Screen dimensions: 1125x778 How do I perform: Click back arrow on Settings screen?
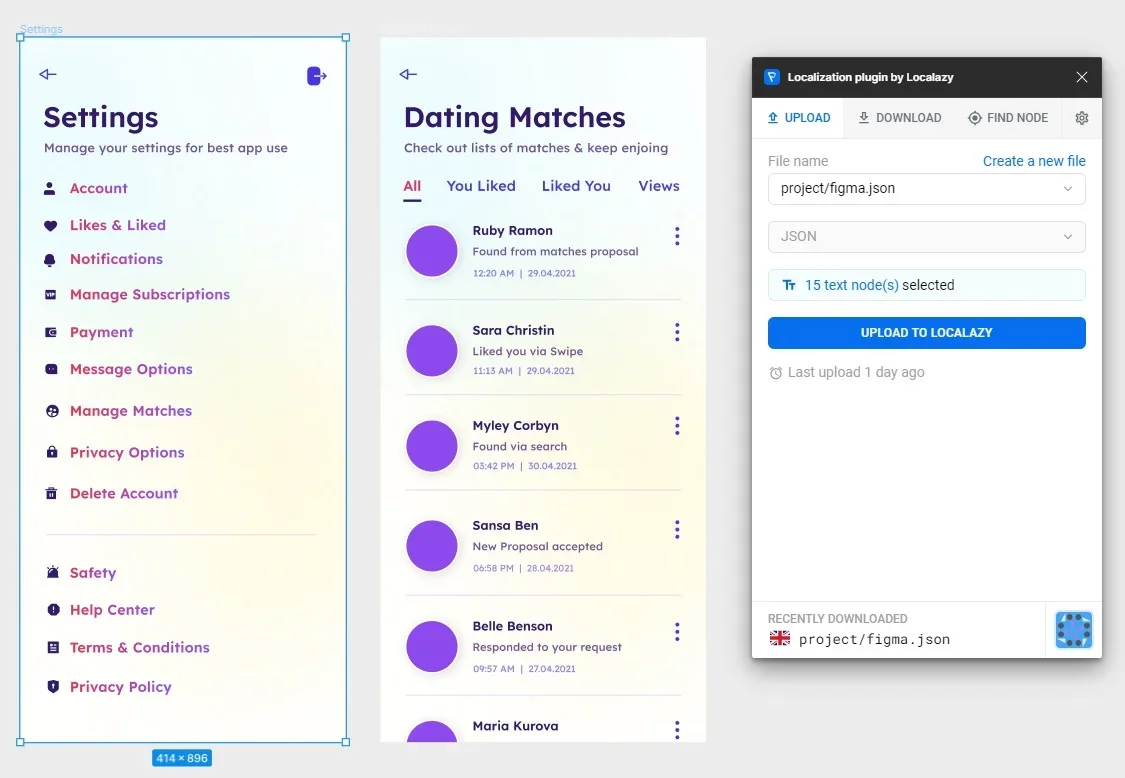[x=48, y=74]
